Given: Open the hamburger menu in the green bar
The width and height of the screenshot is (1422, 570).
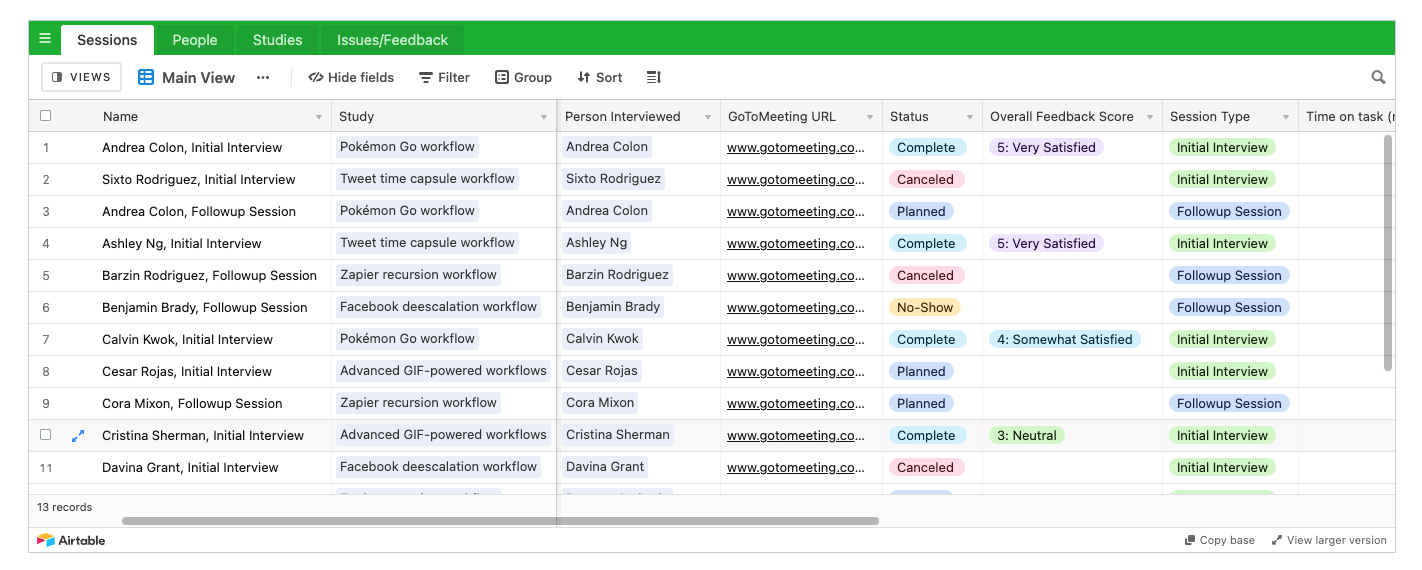Looking at the screenshot, I should [x=45, y=39].
